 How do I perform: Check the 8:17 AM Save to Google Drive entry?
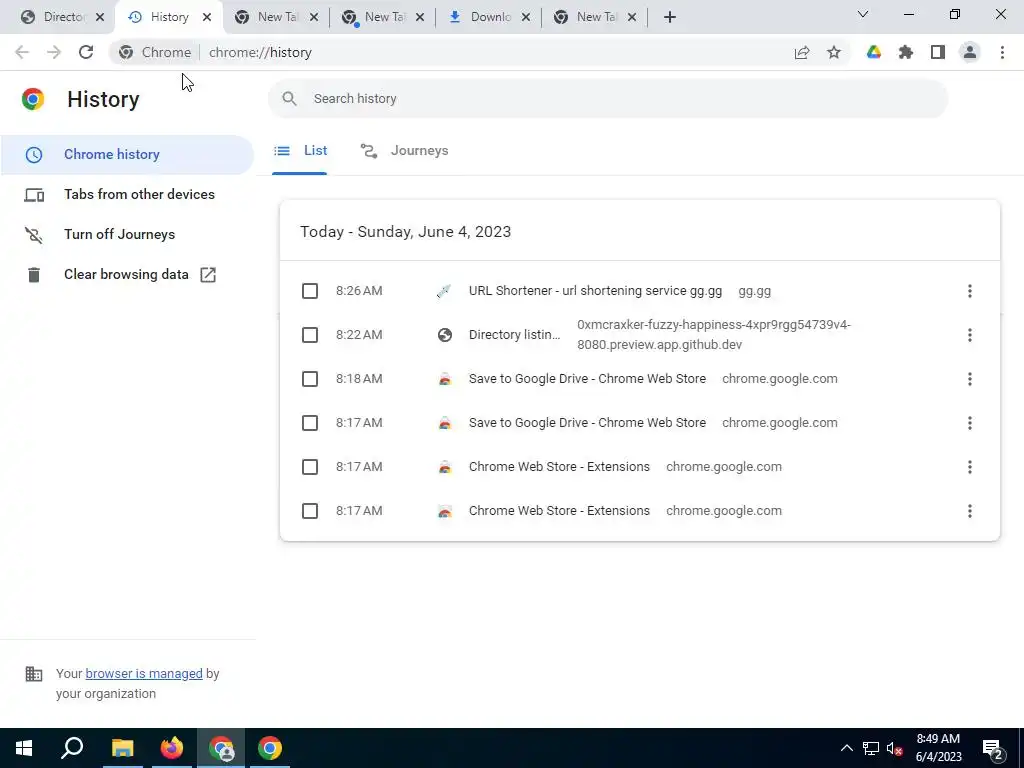pyautogui.click(x=310, y=423)
